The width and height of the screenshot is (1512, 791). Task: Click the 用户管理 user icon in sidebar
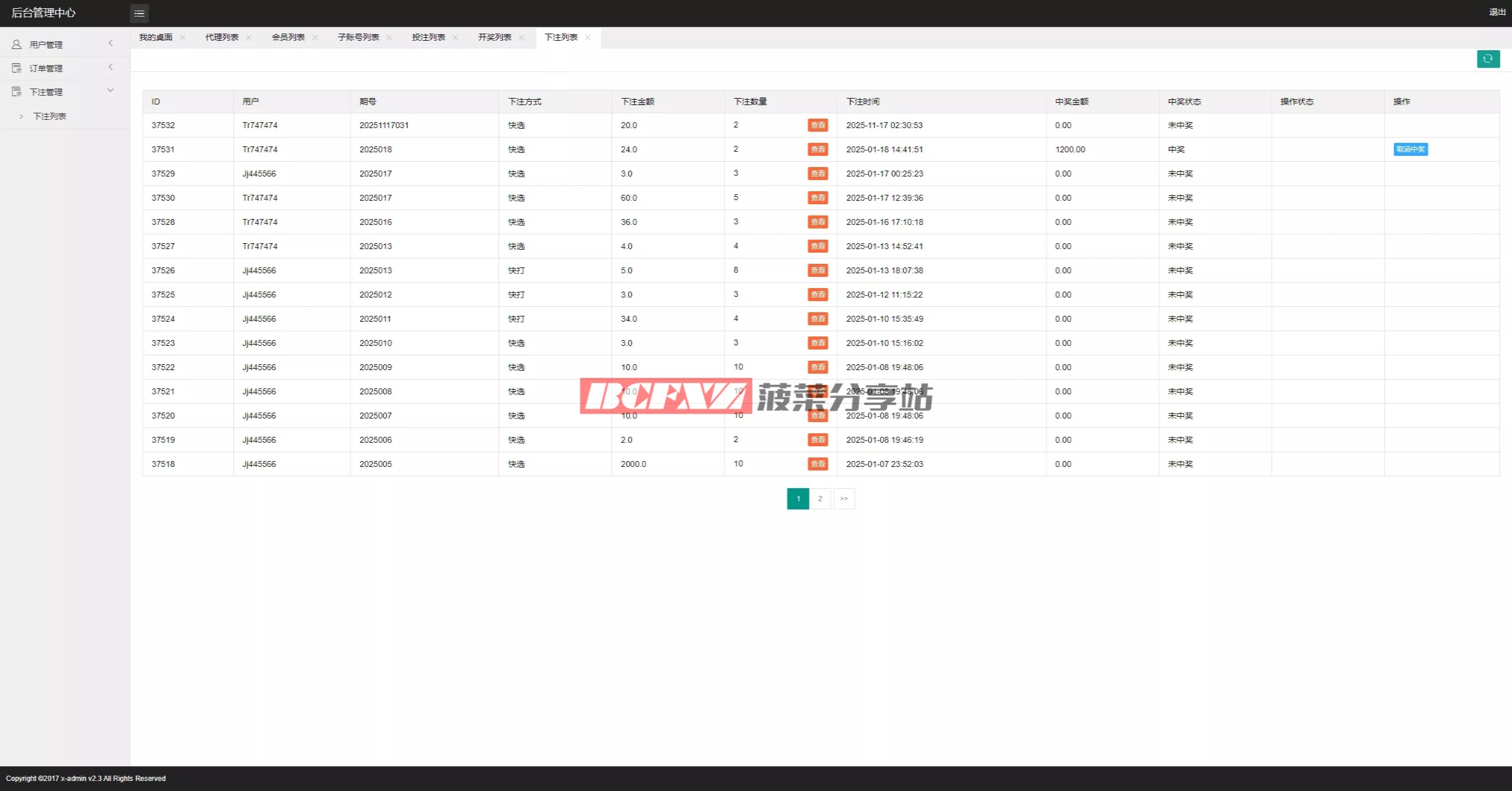[17, 44]
